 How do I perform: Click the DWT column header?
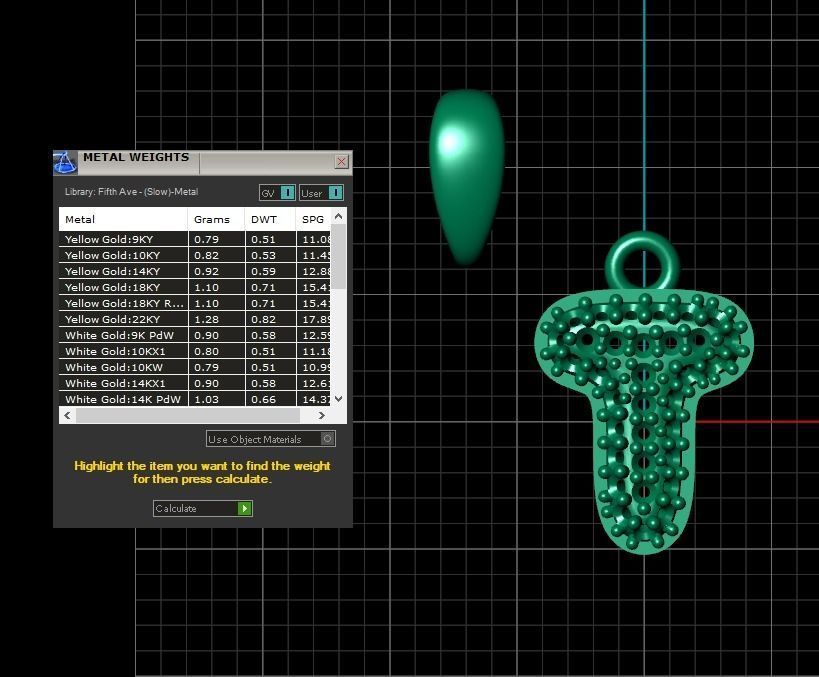(270, 219)
